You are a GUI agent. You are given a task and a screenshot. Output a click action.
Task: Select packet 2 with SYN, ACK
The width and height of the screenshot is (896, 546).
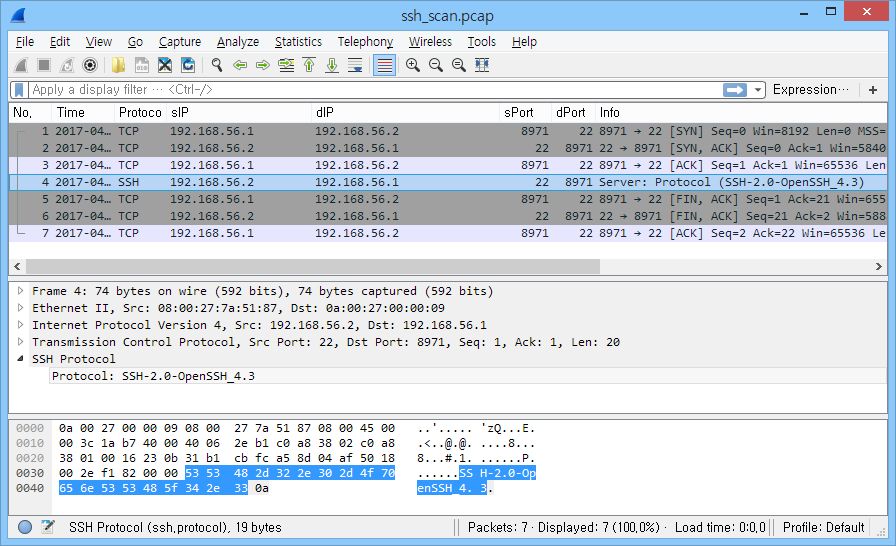coord(448,148)
